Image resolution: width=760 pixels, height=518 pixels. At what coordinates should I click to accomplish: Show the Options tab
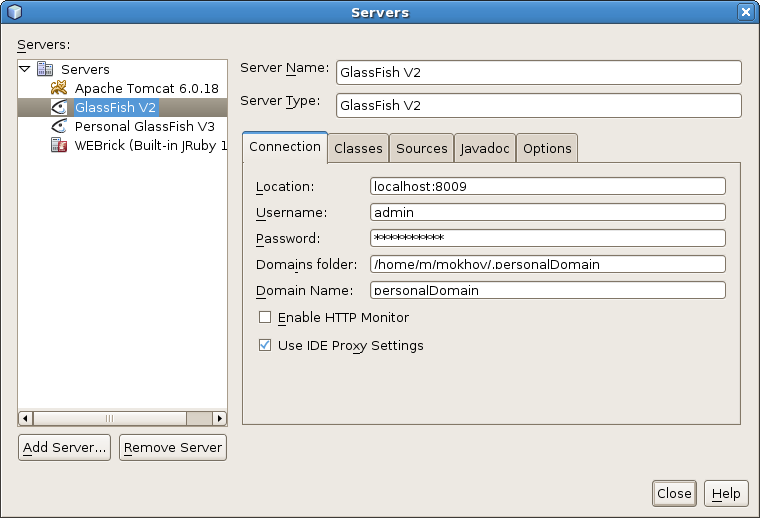(x=547, y=148)
